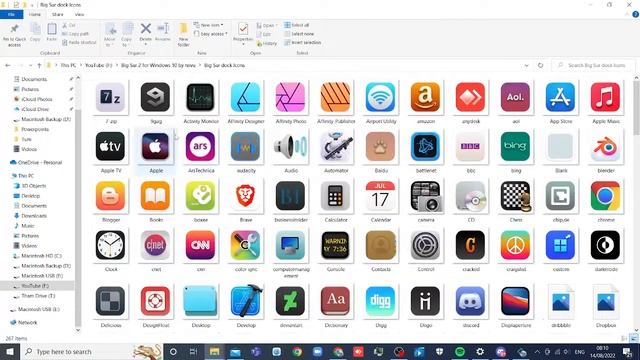Switch to the Home ribbon tab
Screen dimensions: 640x360
[35, 14]
